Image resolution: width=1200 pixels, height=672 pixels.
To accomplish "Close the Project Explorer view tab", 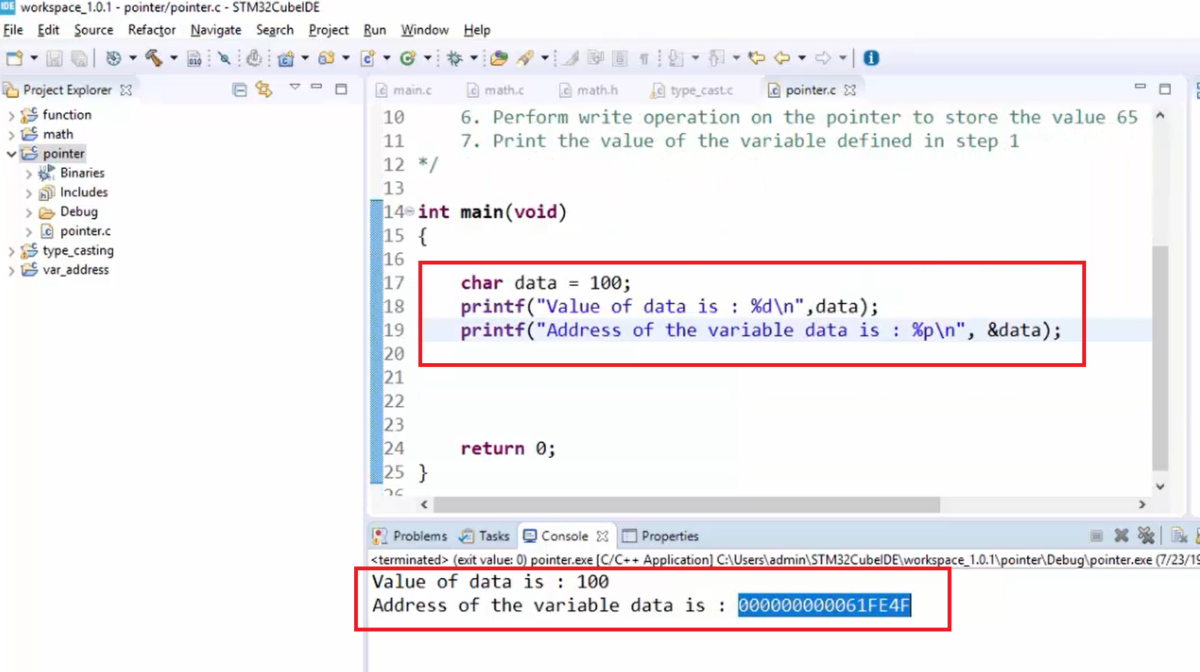I will 126,89.
